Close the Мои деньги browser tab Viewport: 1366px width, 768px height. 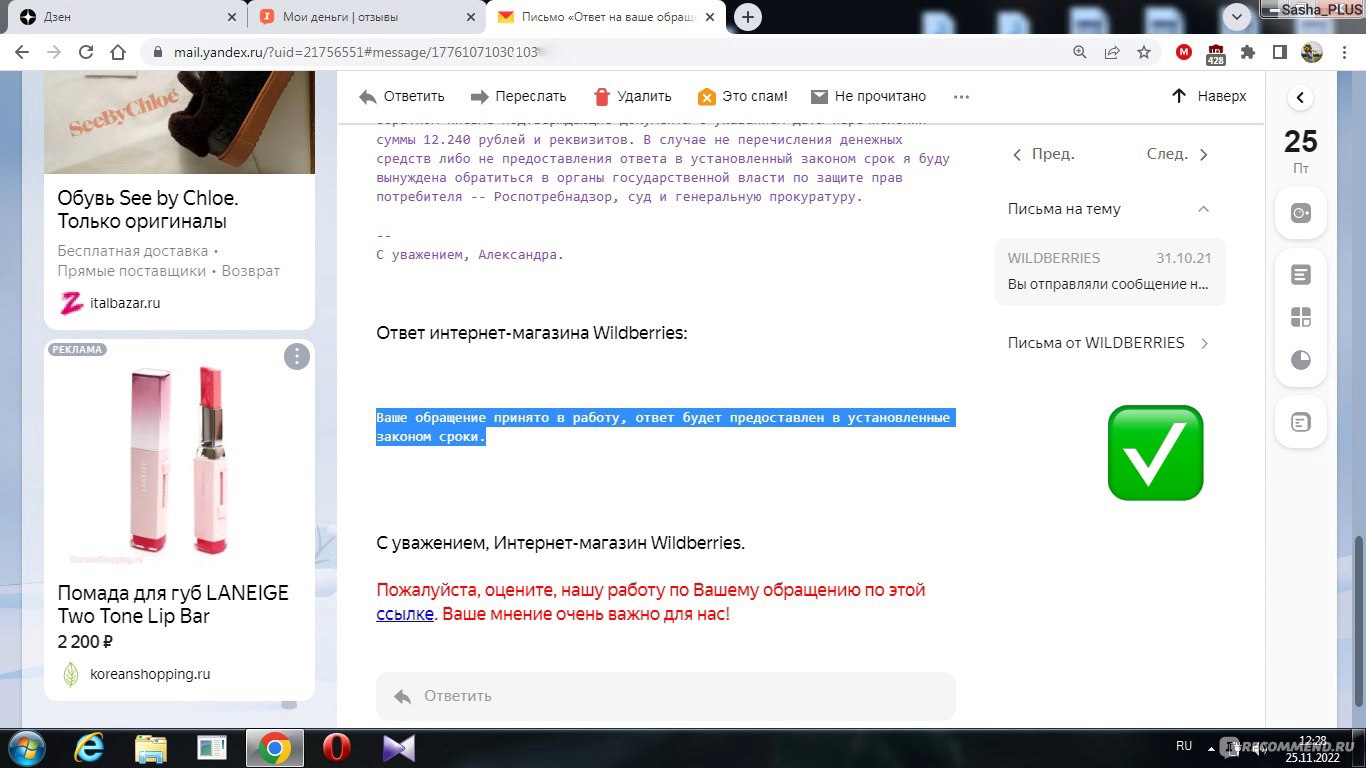click(470, 17)
